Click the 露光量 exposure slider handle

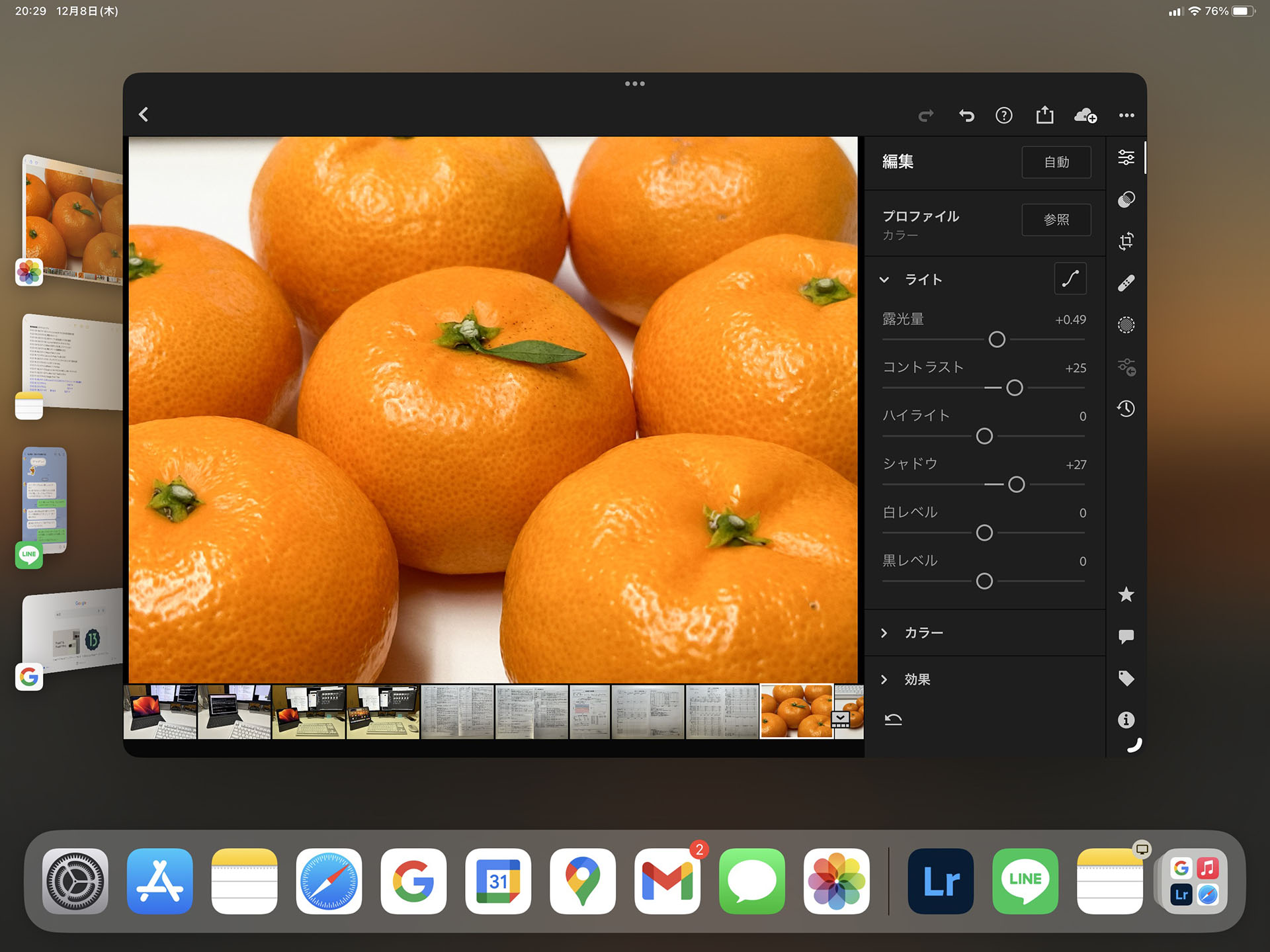tap(997, 339)
